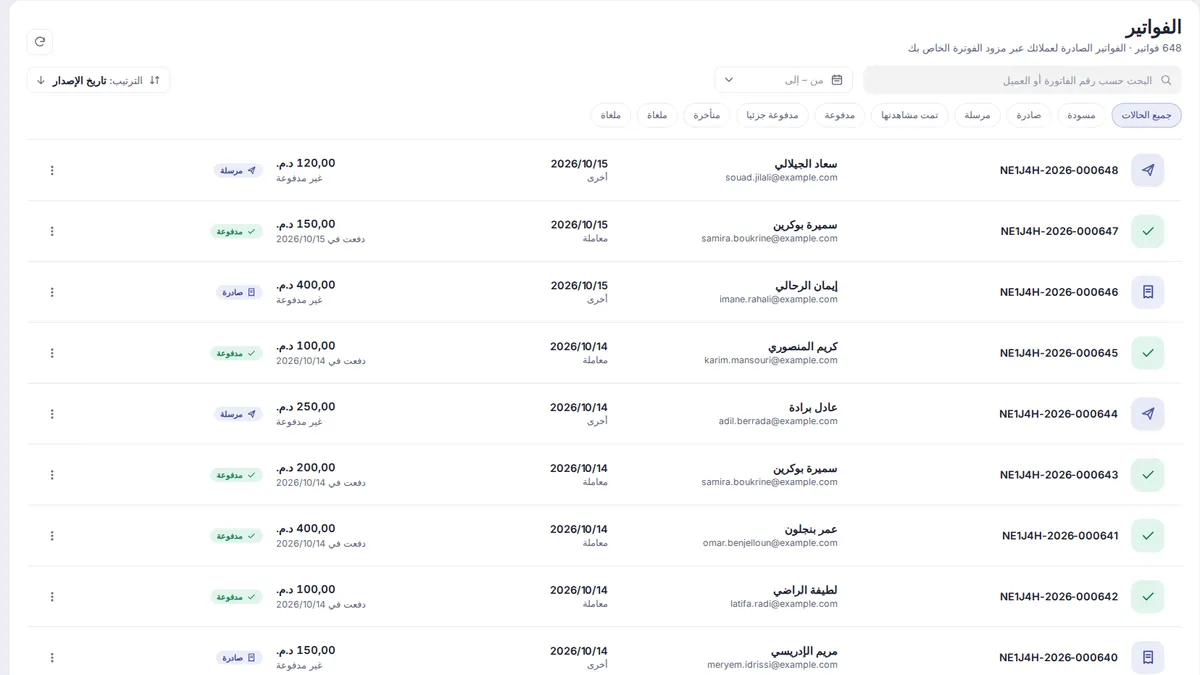Image resolution: width=1200 pixels, height=675 pixels.
Task: Click email meryem.idrissi@example.com
Action: click(773, 665)
